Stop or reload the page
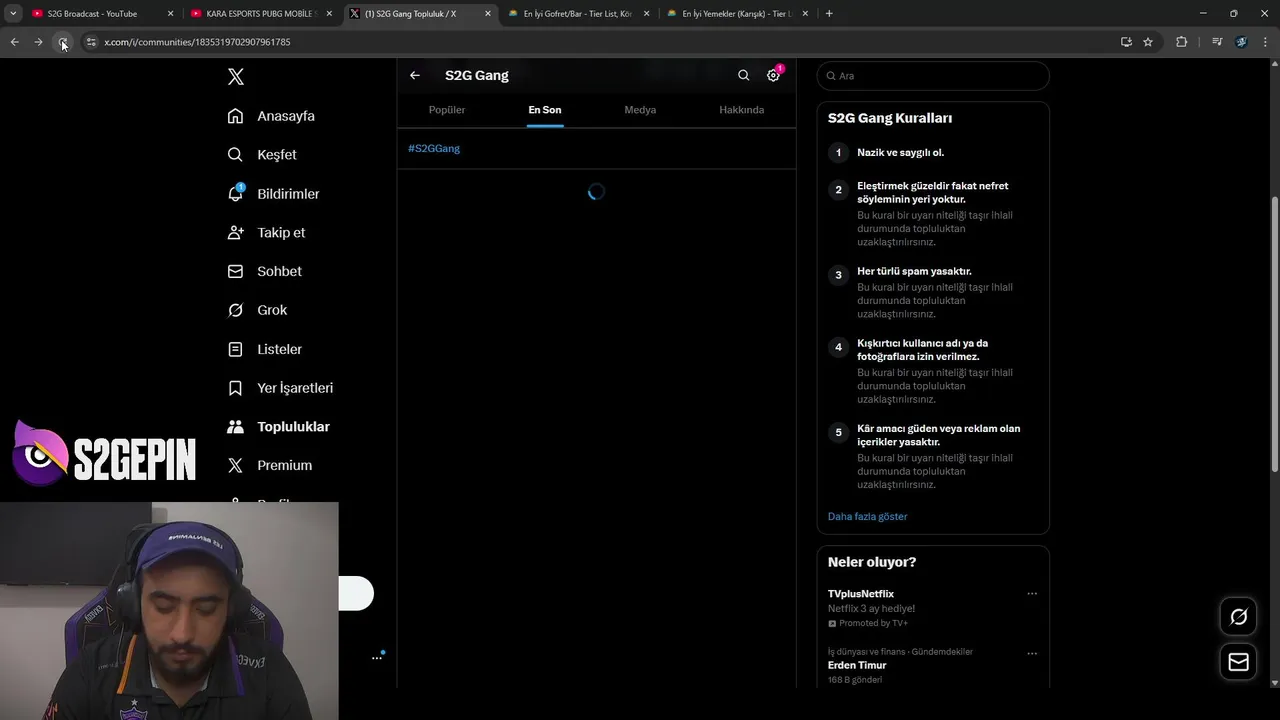The height and width of the screenshot is (720, 1280). click(x=62, y=42)
